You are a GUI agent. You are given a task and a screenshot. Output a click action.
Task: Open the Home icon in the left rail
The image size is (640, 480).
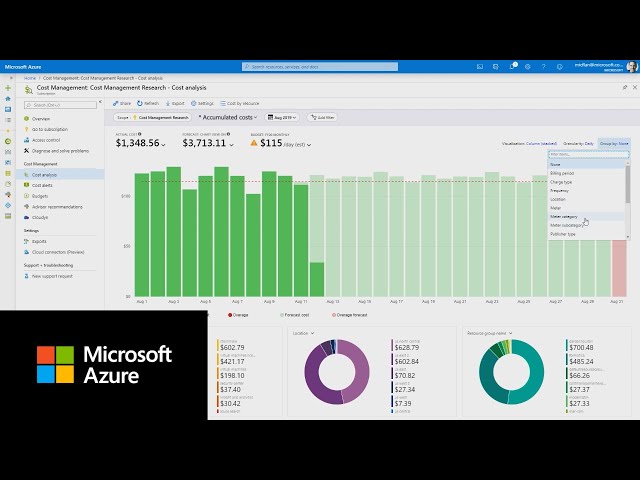(x=8, y=98)
